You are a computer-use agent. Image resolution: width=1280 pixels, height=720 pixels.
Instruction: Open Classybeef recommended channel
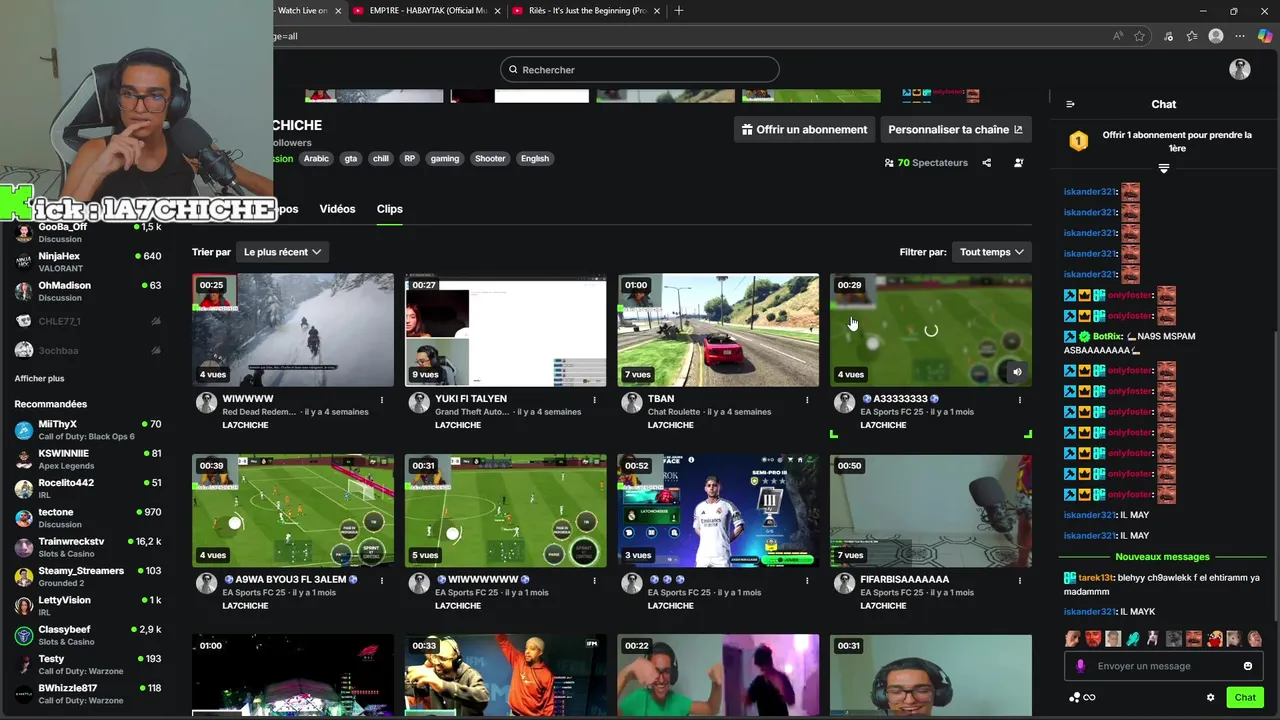pyautogui.click(x=88, y=635)
